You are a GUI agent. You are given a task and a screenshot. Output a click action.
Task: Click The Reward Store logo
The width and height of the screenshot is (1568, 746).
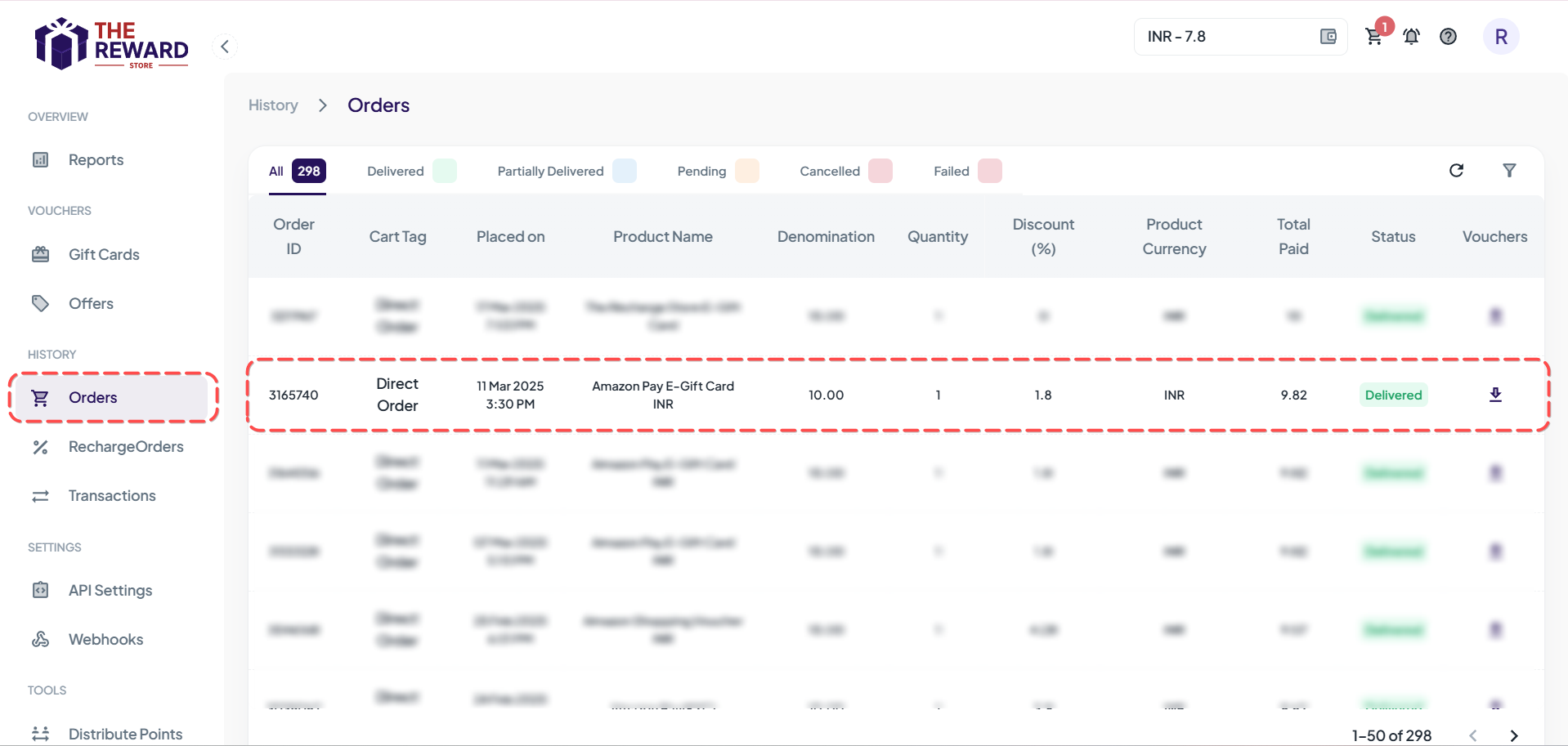click(x=111, y=44)
